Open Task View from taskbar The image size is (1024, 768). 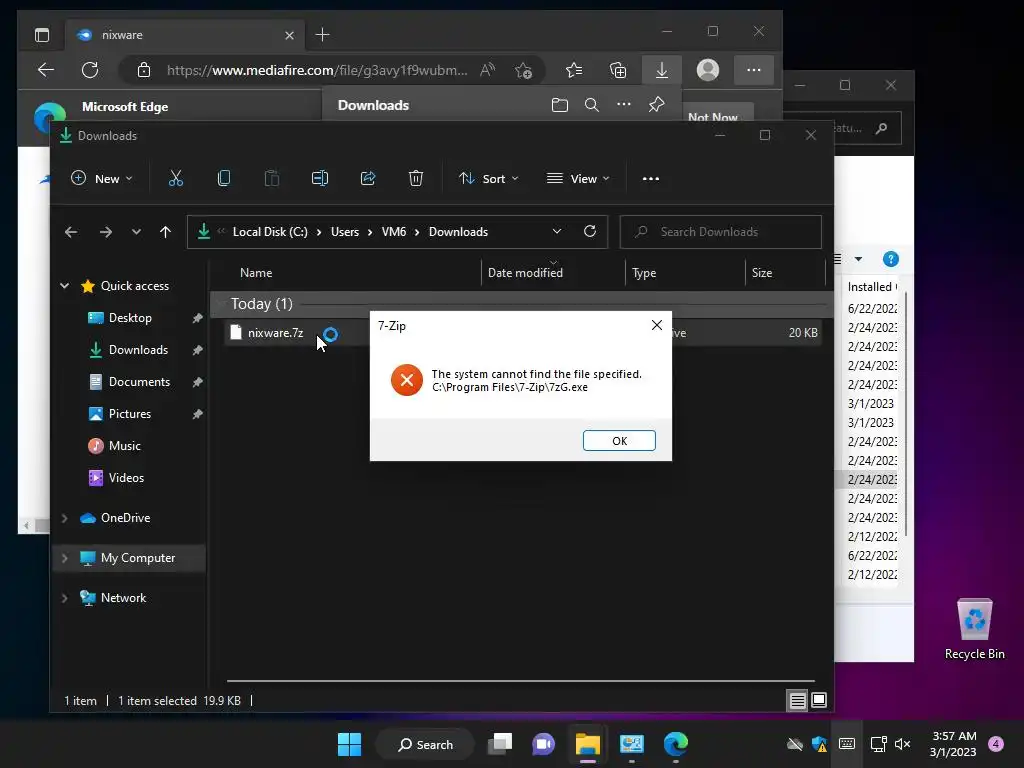pos(500,744)
